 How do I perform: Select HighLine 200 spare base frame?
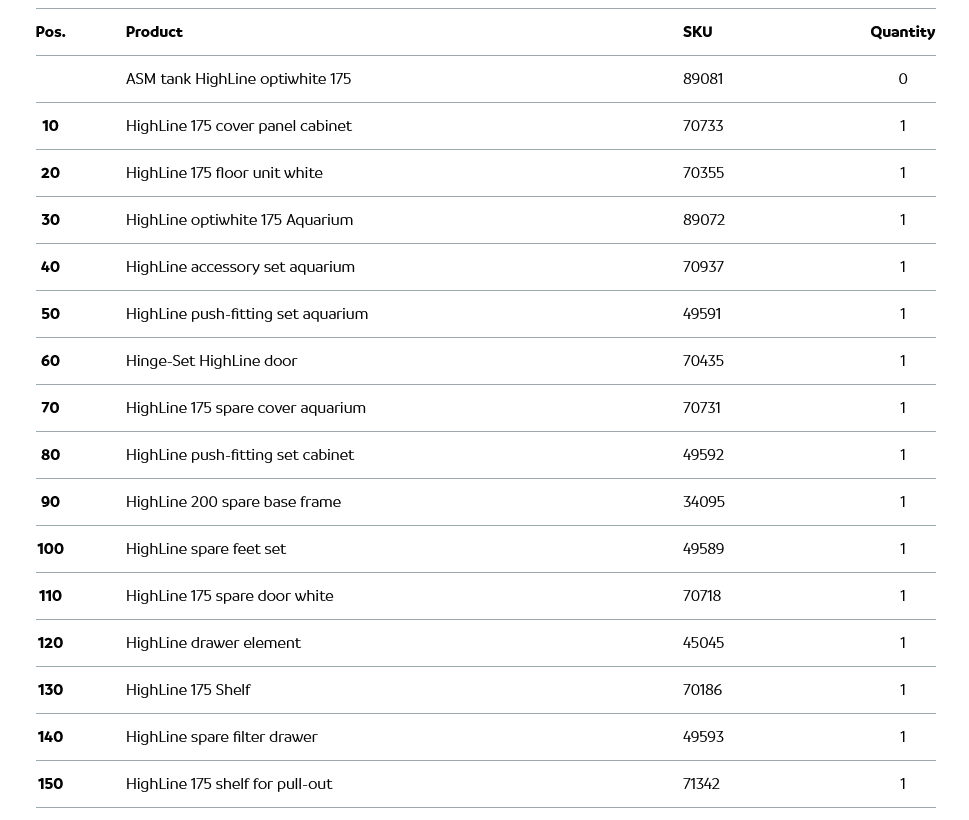[x=233, y=502]
